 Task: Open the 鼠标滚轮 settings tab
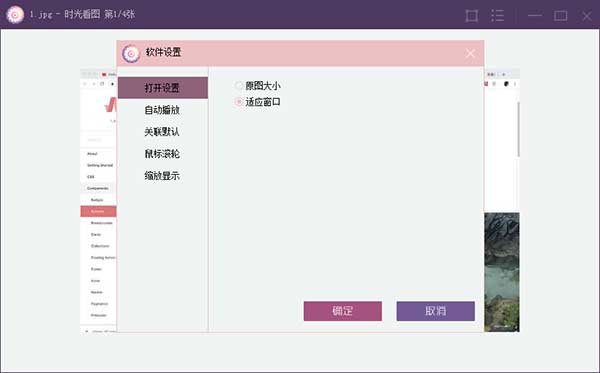pyautogui.click(x=163, y=154)
